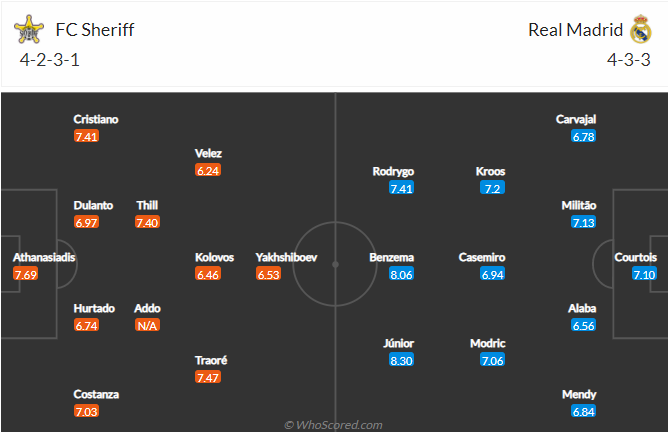Open Benzema's 8.06 rating badge
Image resolution: width=668 pixels, height=432 pixels.
click(401, 274)
